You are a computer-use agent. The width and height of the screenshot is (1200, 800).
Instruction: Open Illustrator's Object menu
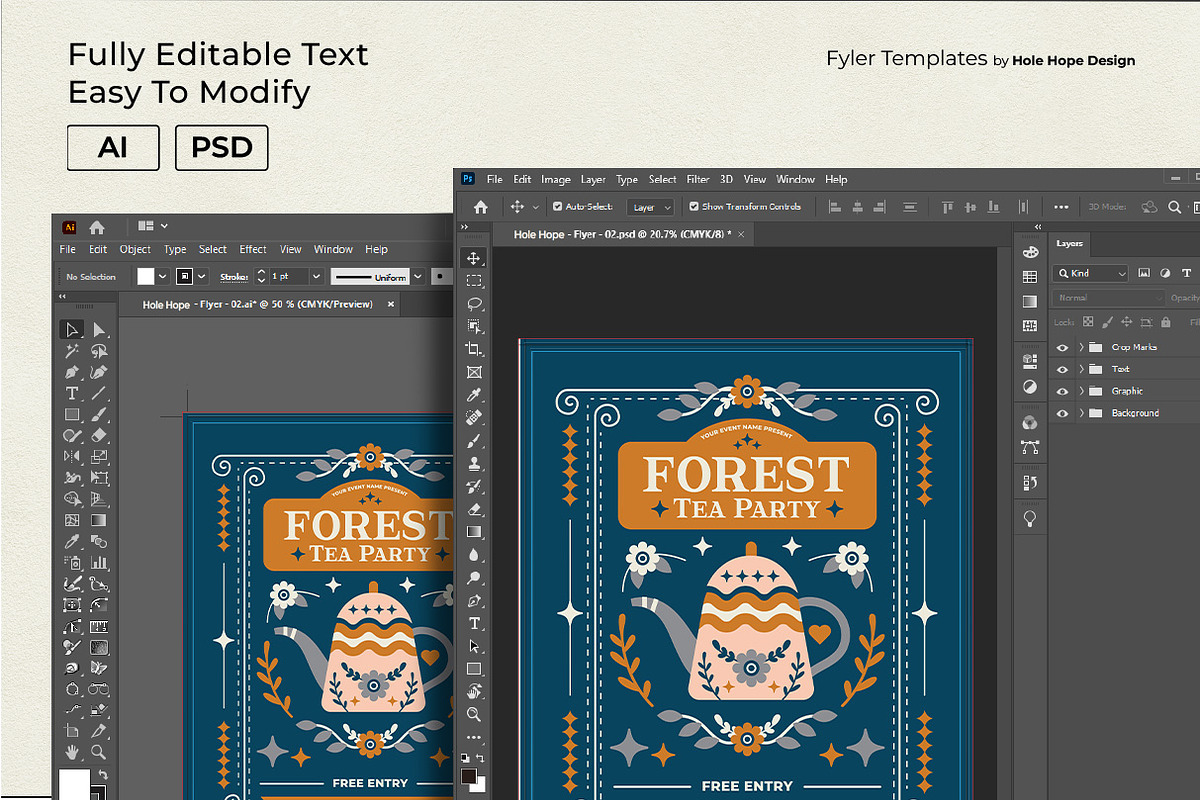[x=135, y=250]
